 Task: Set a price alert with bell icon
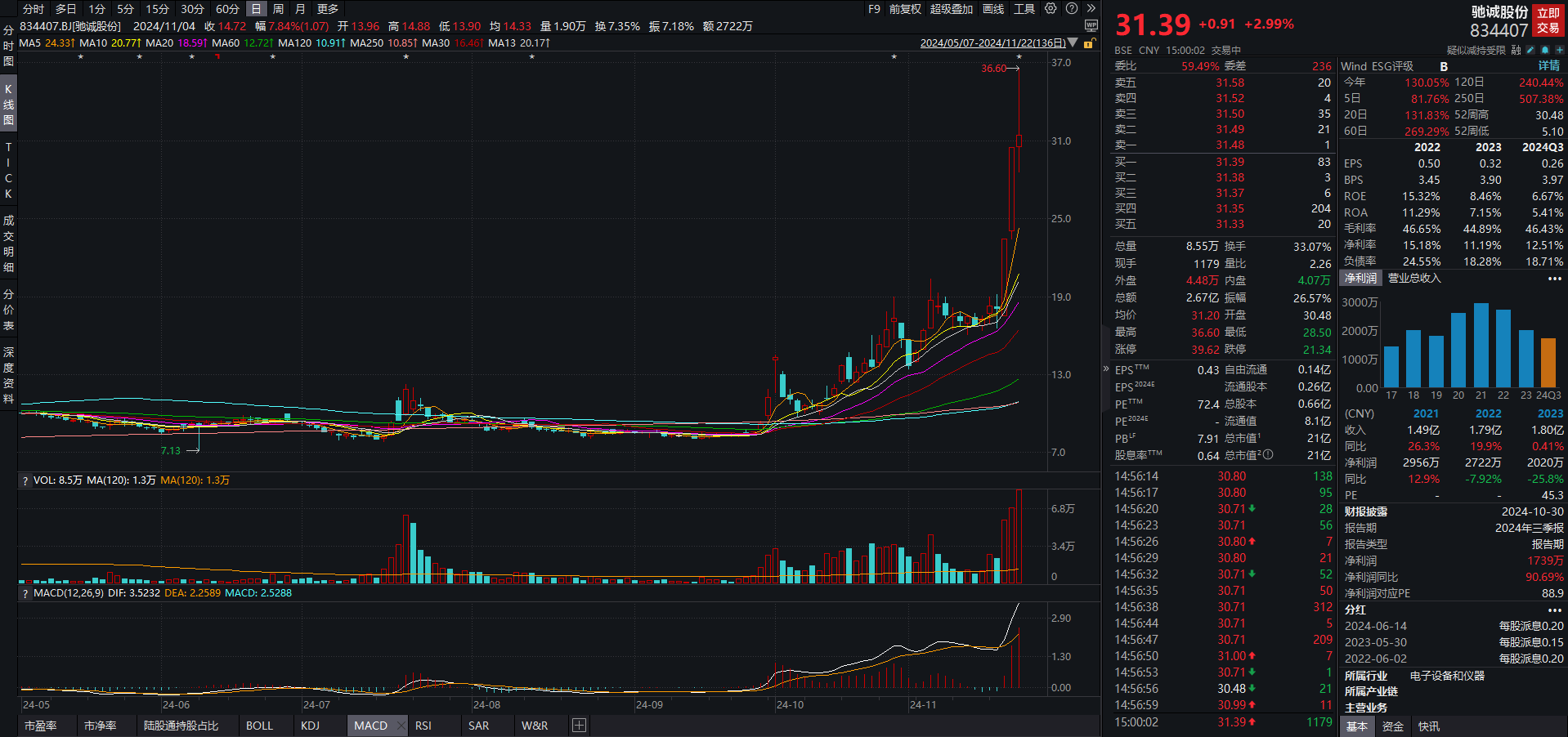coord(1545,50)
